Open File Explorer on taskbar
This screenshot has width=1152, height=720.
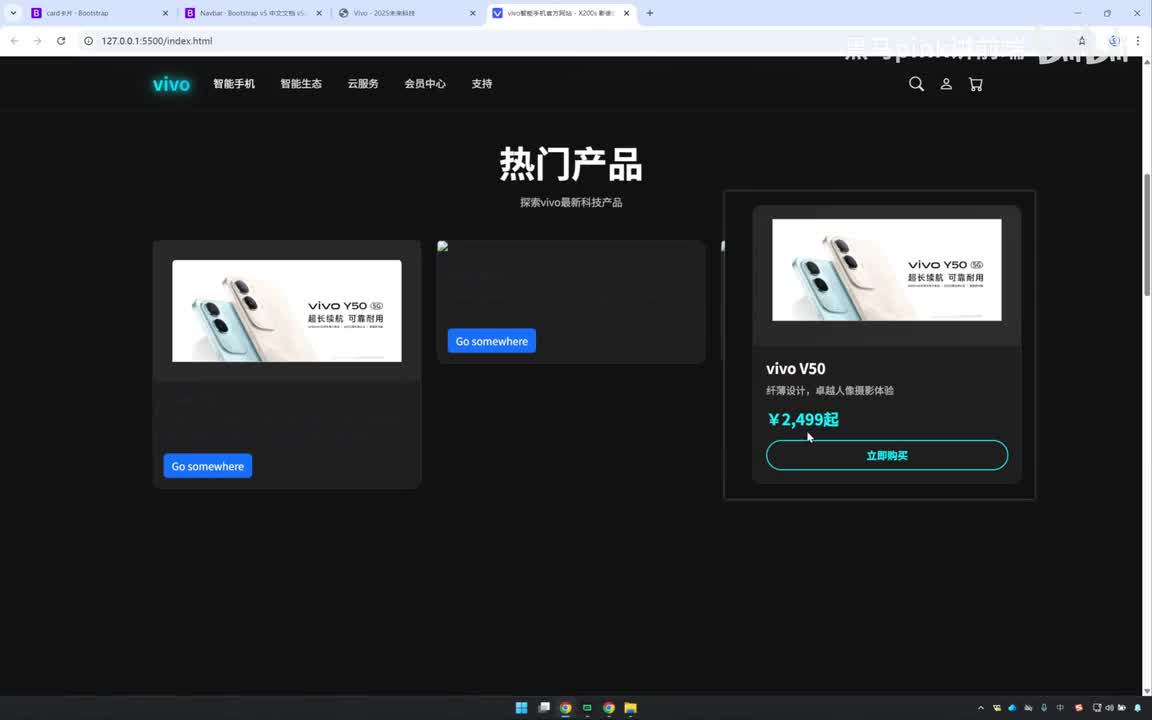click(x=630, y=708)
